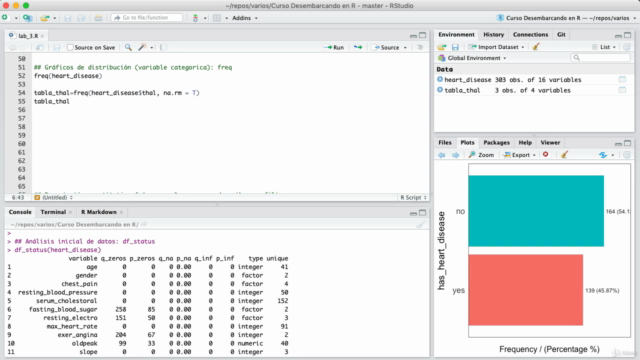Click Save All documents icon
Viewport: 640px width, 360px height.
click(x=81, y=18)
